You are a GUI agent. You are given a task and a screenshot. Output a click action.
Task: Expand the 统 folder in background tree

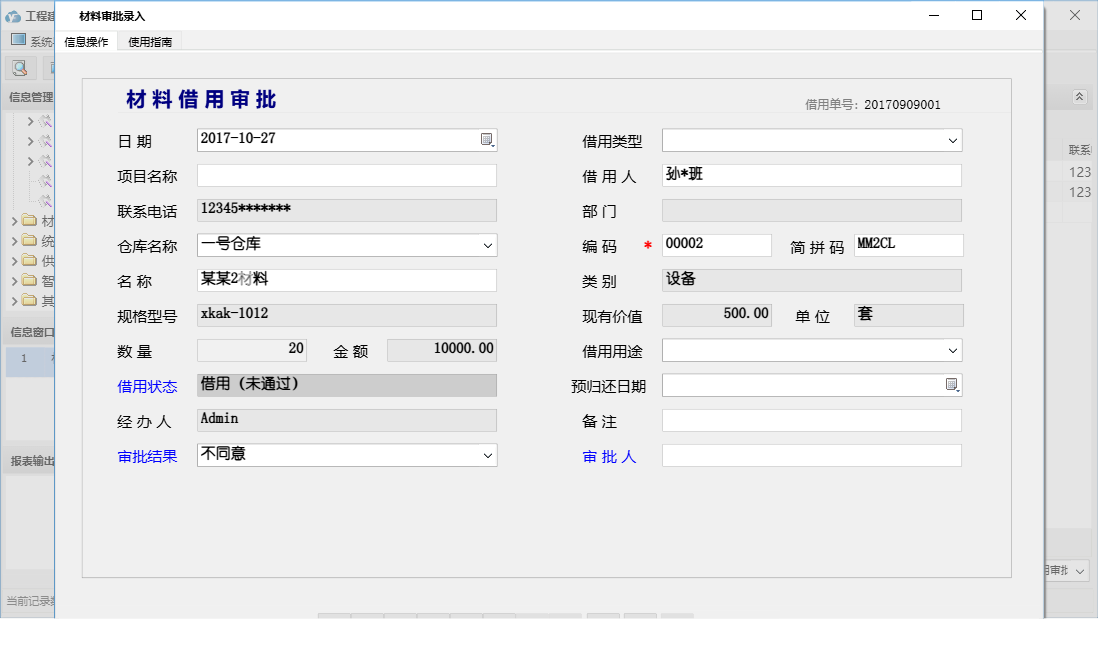pos(14,241)
